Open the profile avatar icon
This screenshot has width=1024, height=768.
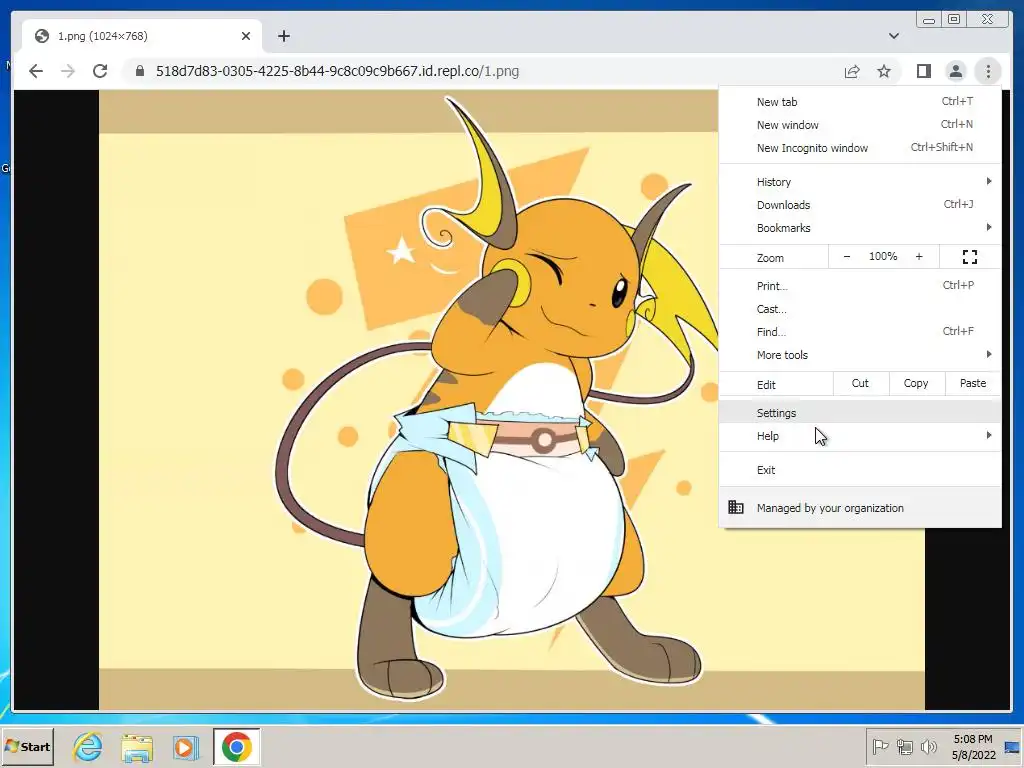pos(955,71)
